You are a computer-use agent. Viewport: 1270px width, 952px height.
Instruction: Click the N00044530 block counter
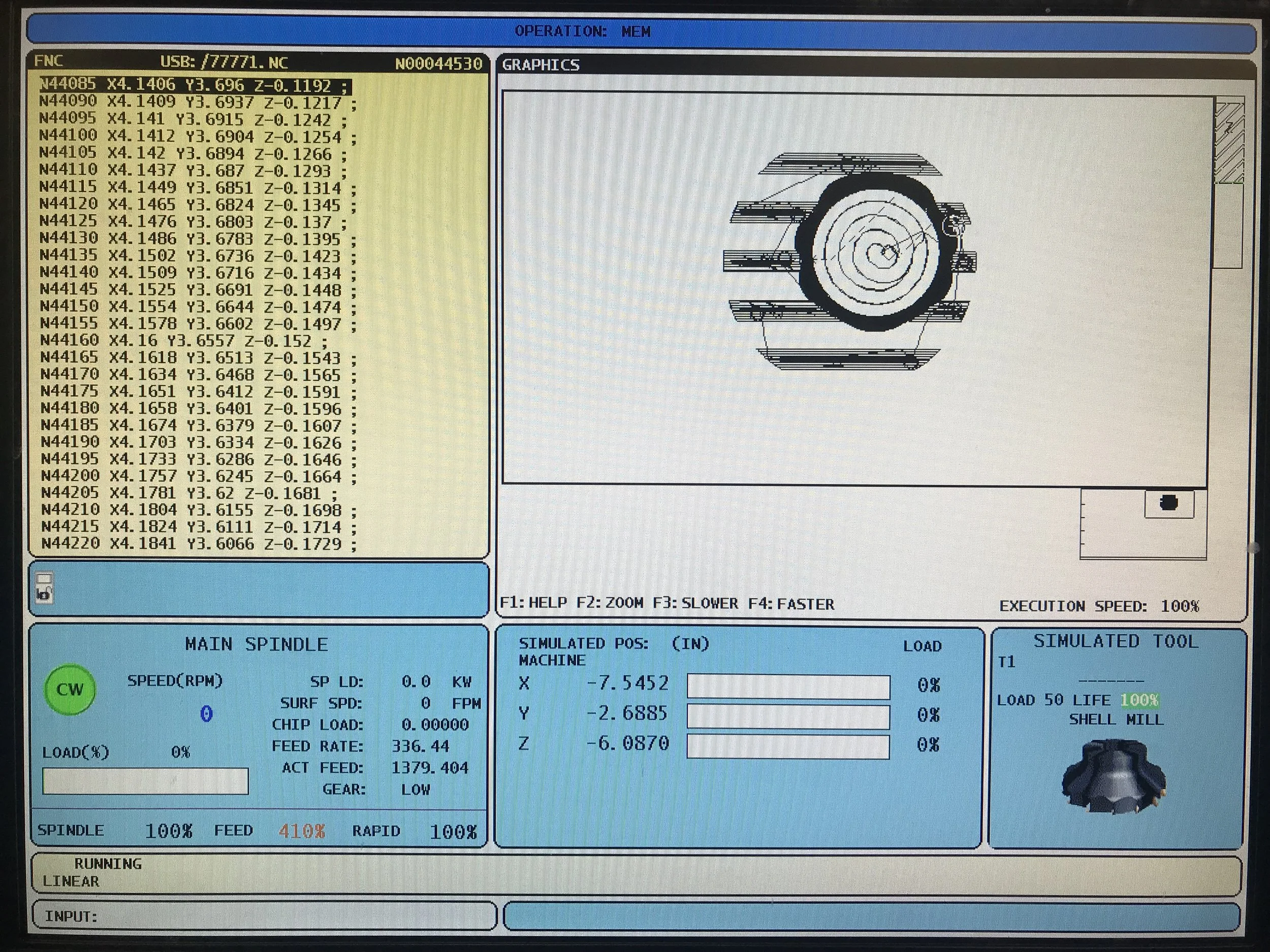tap(438, 63)
